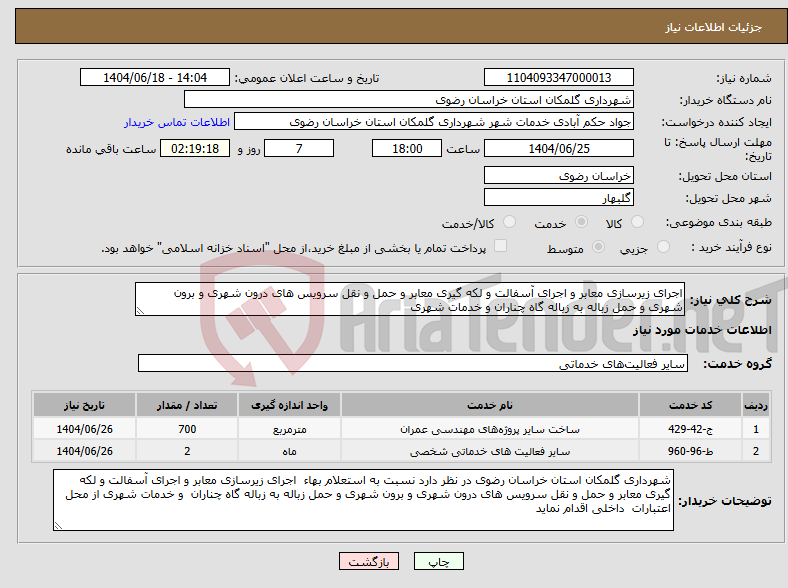Select the جزیی purchase type radio
Screen dimensions: 788x588
click(x=663, y=246)
